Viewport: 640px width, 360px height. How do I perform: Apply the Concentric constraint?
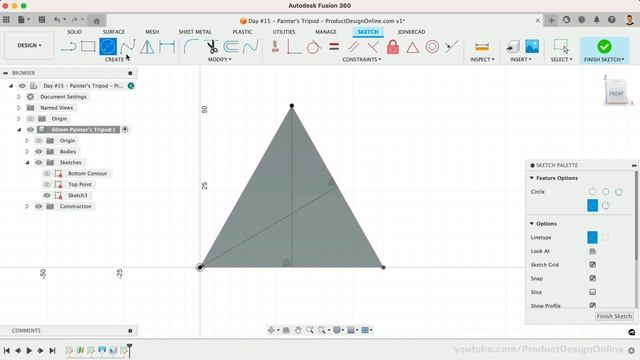[432, 47]
